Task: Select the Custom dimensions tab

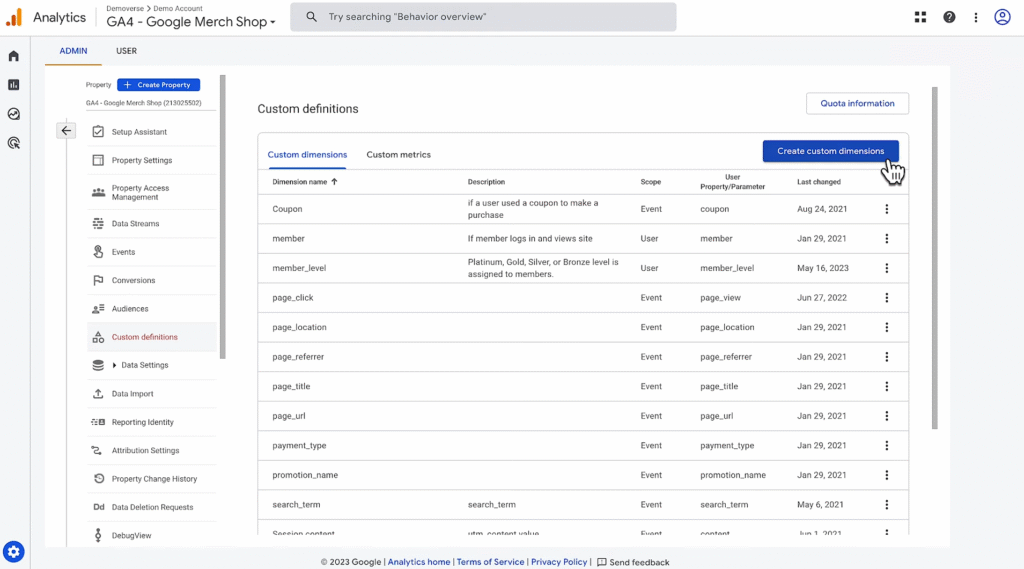Action: (307, 155)
